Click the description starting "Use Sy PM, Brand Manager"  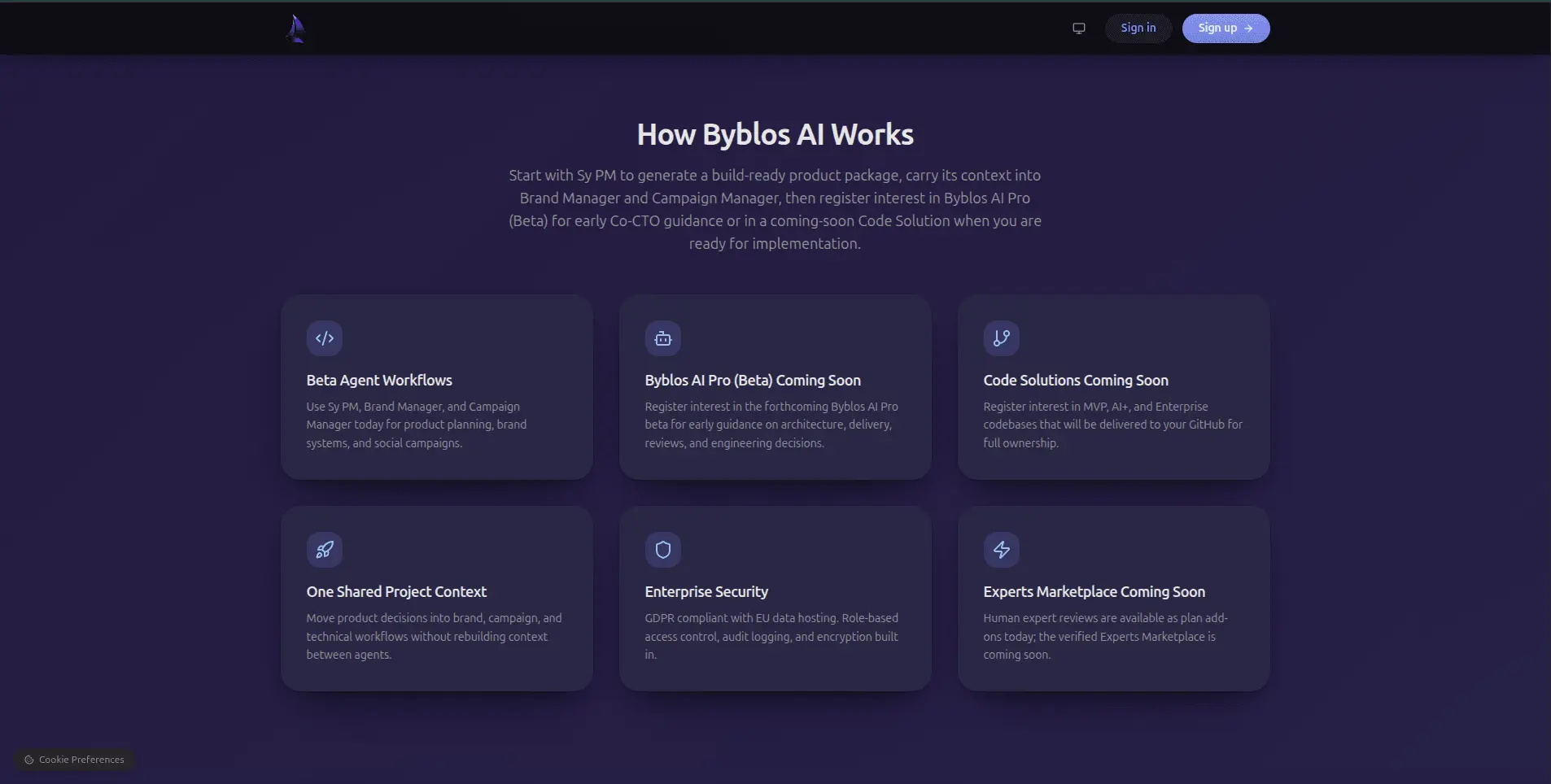pyautogui.click(x=417, y=425)
